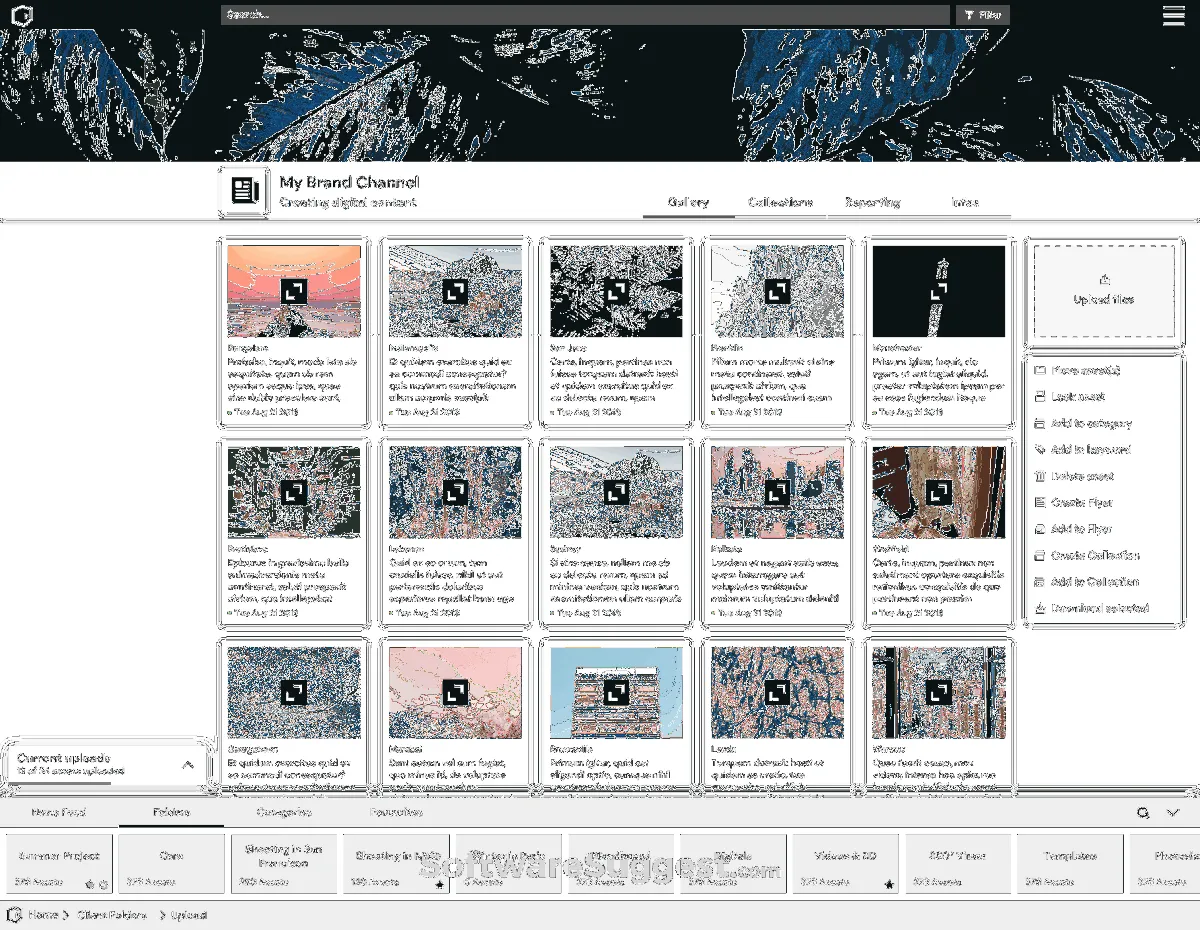
Task: Expand the first gallery image preview
Action: point(293,291)
